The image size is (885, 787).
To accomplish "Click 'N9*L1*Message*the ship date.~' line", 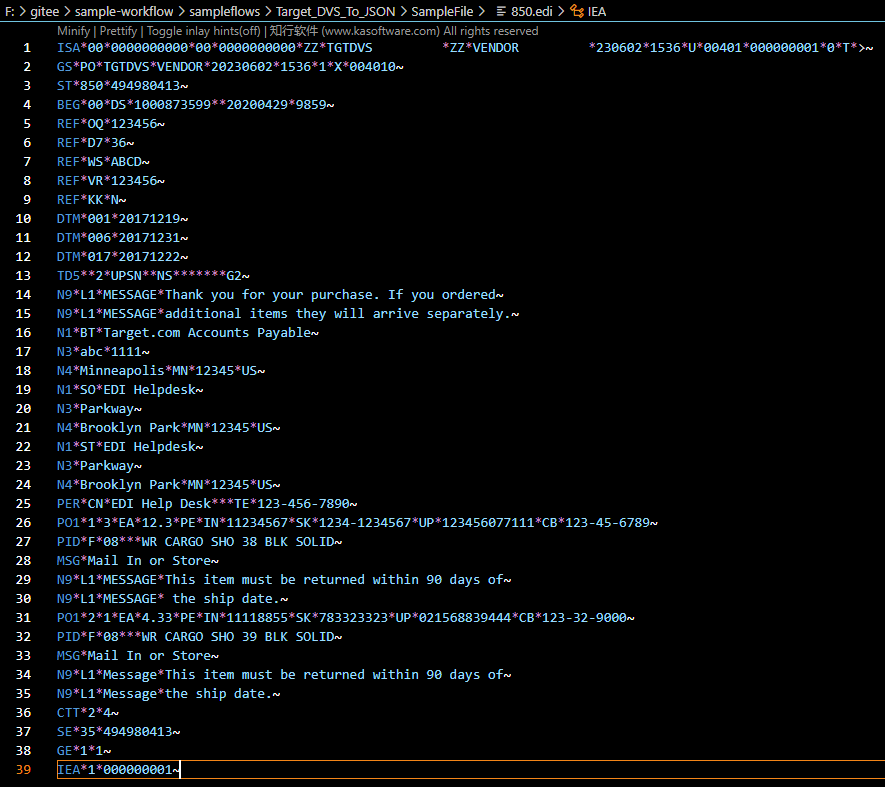I will tap(169, 694).
